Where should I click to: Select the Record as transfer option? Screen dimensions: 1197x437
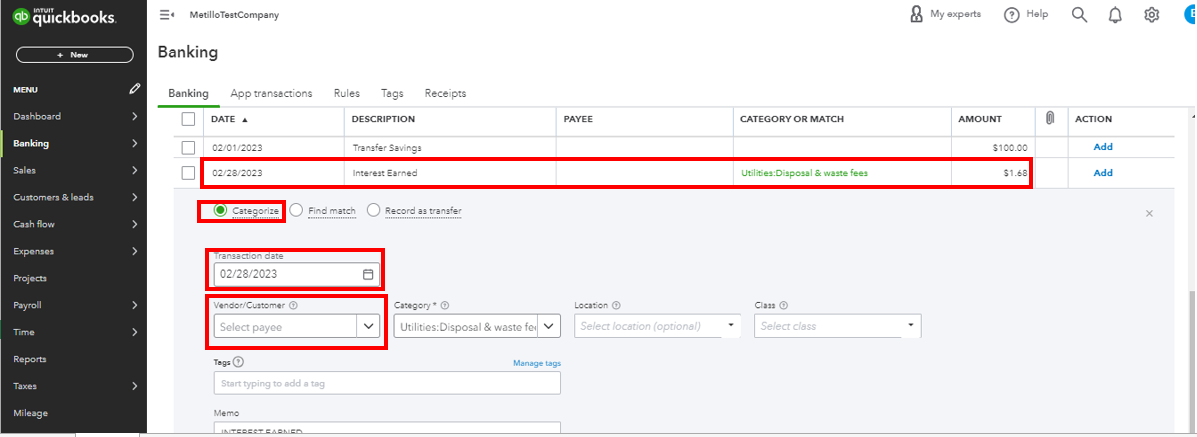pyautogui.click(x=374, y=211)
